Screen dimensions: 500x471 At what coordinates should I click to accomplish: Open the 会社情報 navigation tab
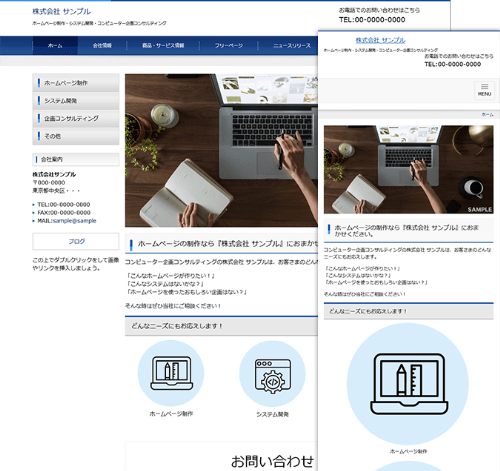click(102, 45)
